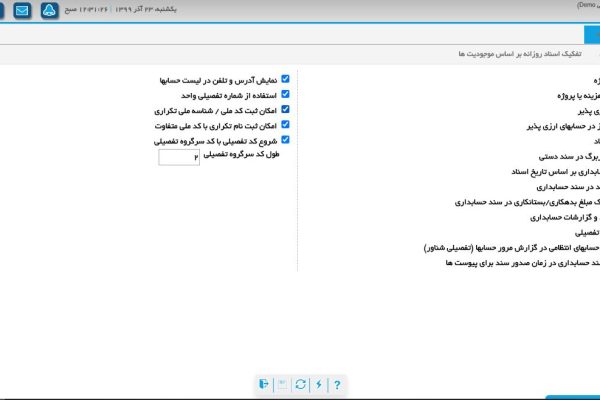
Task: Uncheck 'شروع کد تفصیلی با کد سرگروه تفصیلی'
Action: click(x=285, y=141)
